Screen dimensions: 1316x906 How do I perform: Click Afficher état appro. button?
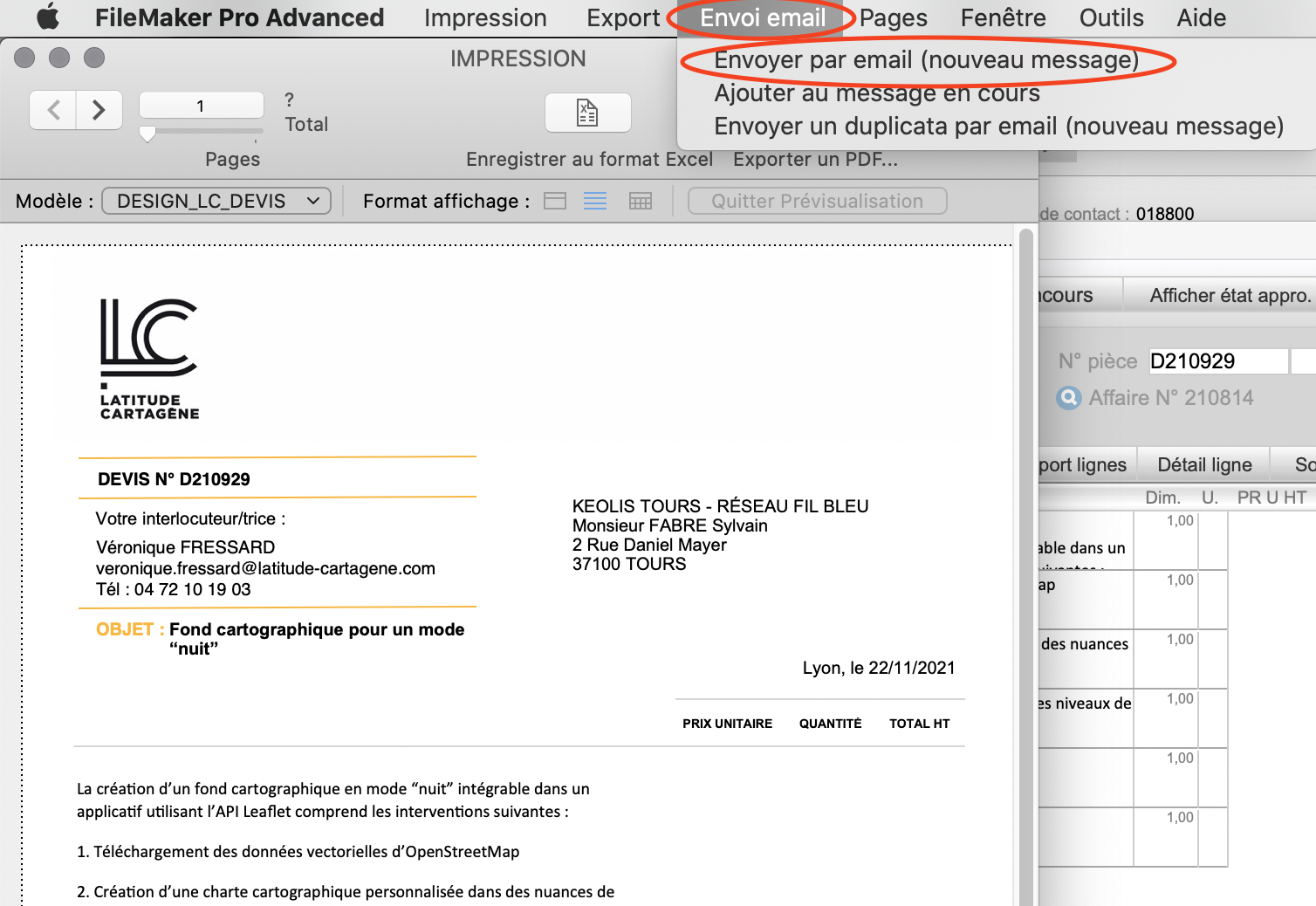coord(1229,296)
